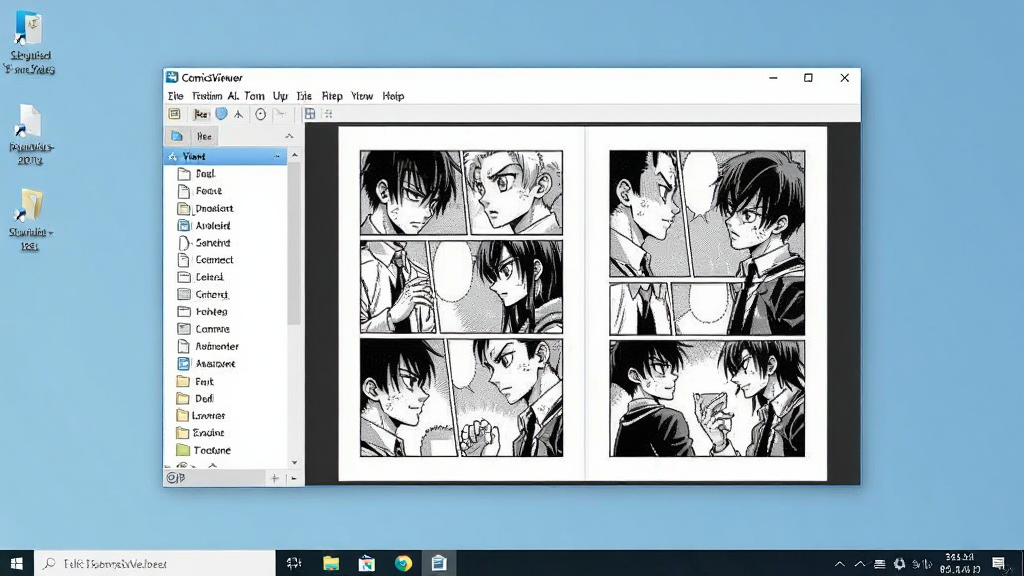This screenshot has height=576, width=1024.
Task: Click the sidebar vertical scrollbar thumb
Action: pos(295,243)
